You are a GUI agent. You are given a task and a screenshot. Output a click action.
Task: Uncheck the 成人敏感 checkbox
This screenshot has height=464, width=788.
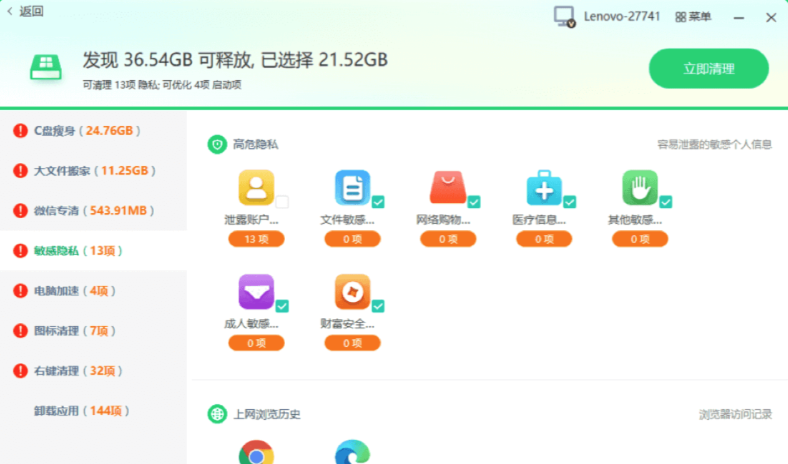282,306
